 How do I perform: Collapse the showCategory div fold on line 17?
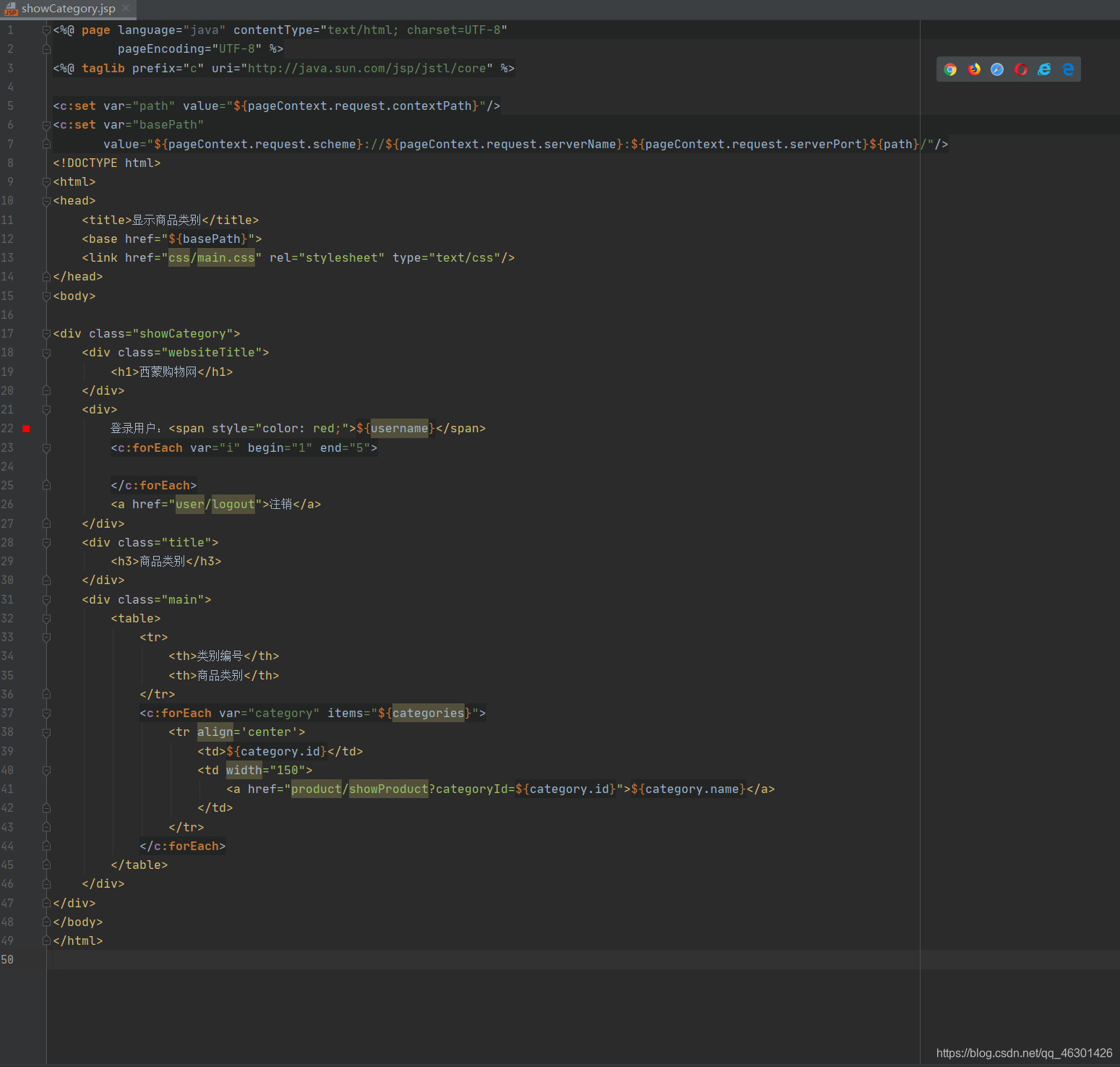tap(46, 334)
